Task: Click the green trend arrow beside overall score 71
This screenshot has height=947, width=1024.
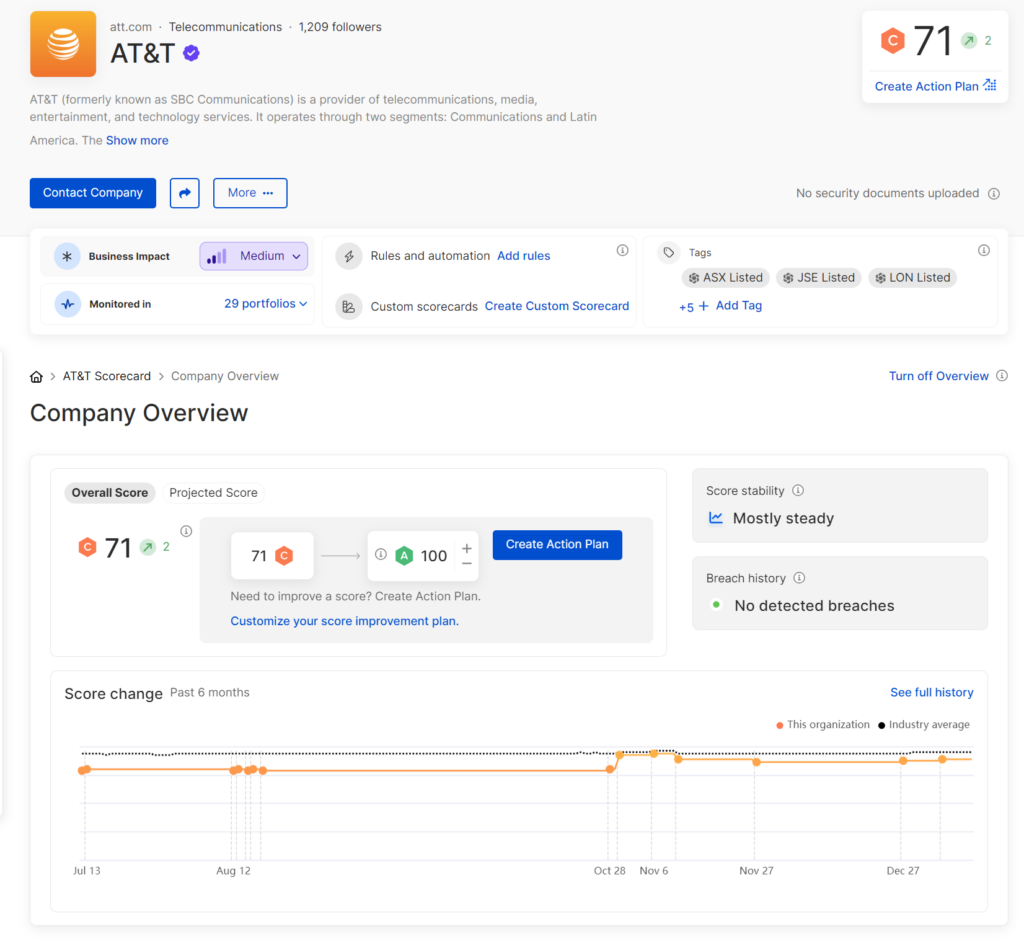Action: click(148, 547)
